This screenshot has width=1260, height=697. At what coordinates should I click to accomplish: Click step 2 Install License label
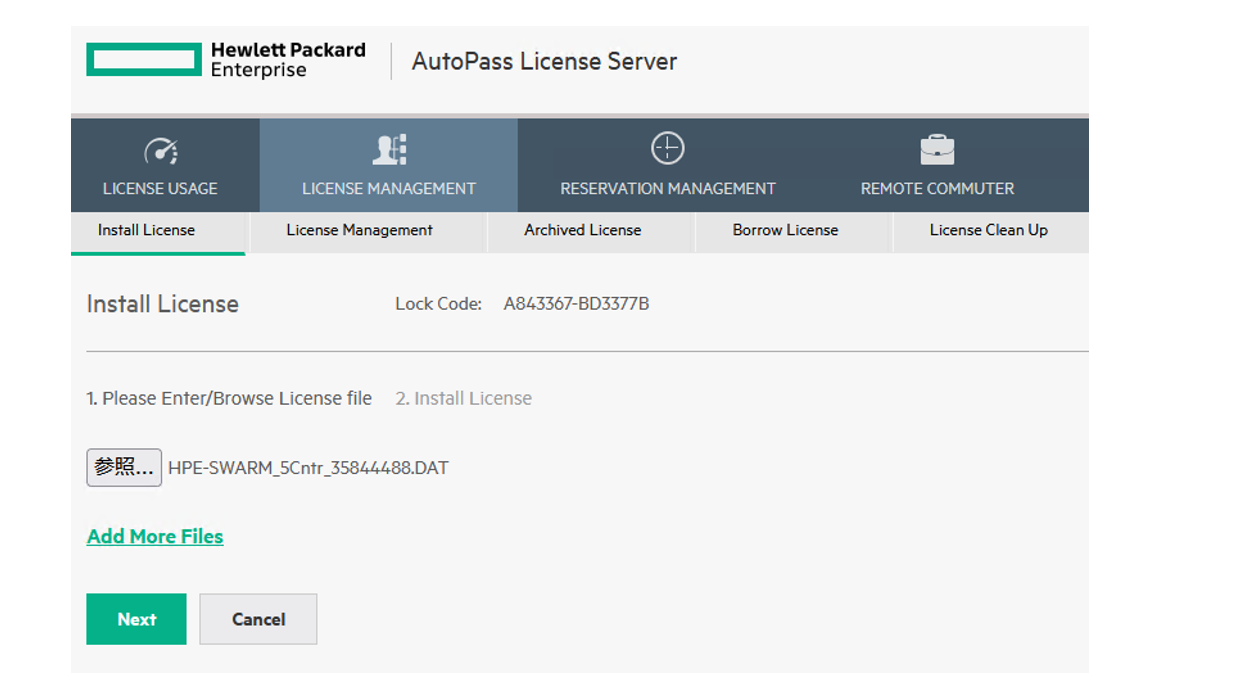tap(464, 398)
